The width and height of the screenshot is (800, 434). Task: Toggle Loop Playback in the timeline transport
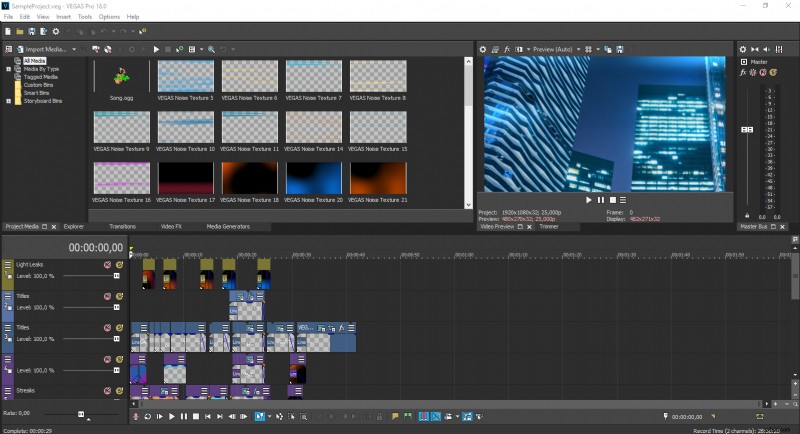147,417
